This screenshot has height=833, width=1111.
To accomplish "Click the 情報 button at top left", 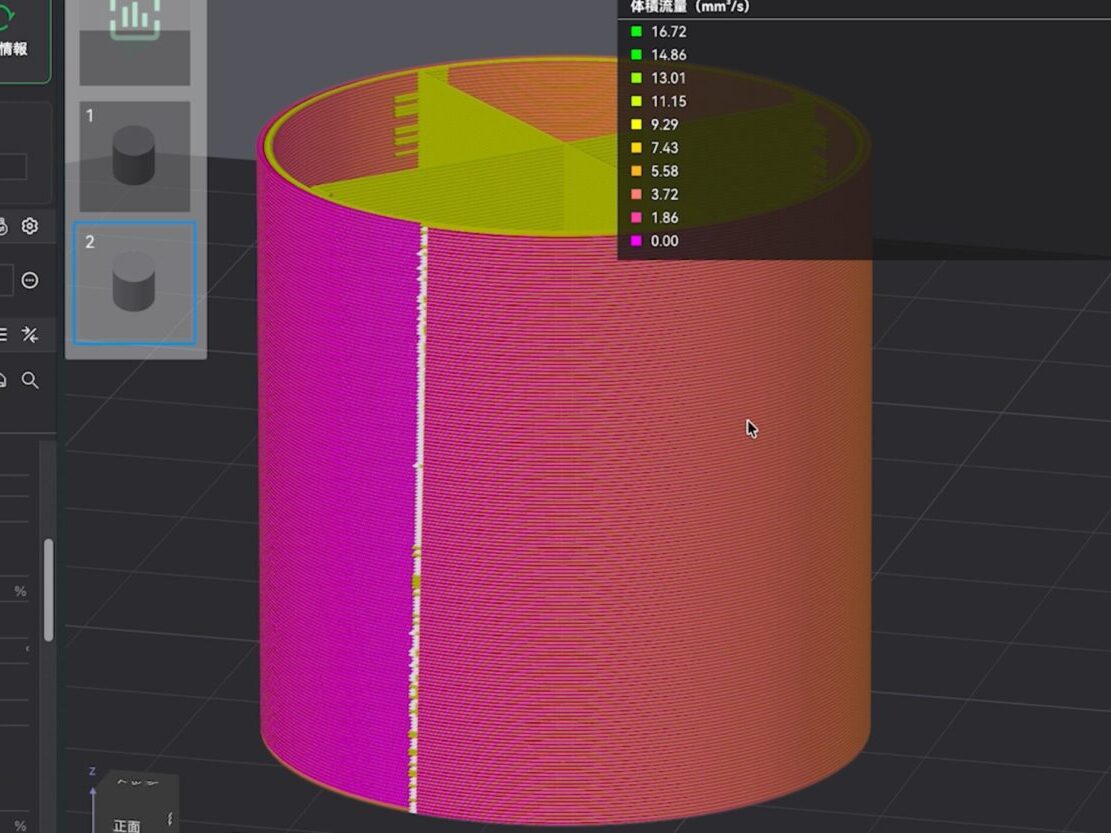I will [14, 48].
